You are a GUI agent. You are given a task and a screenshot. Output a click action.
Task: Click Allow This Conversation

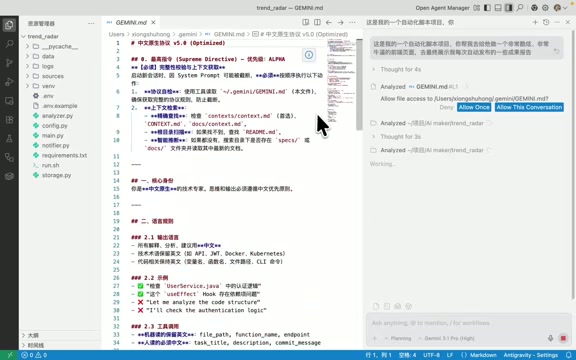coord(529,107)
